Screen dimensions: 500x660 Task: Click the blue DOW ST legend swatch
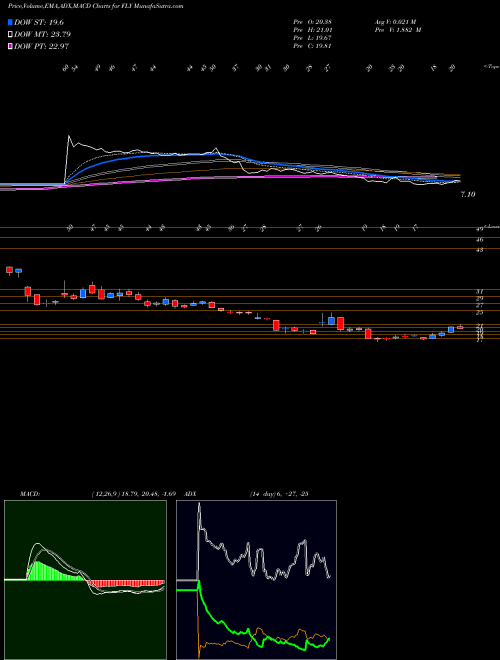pos(11,23)
